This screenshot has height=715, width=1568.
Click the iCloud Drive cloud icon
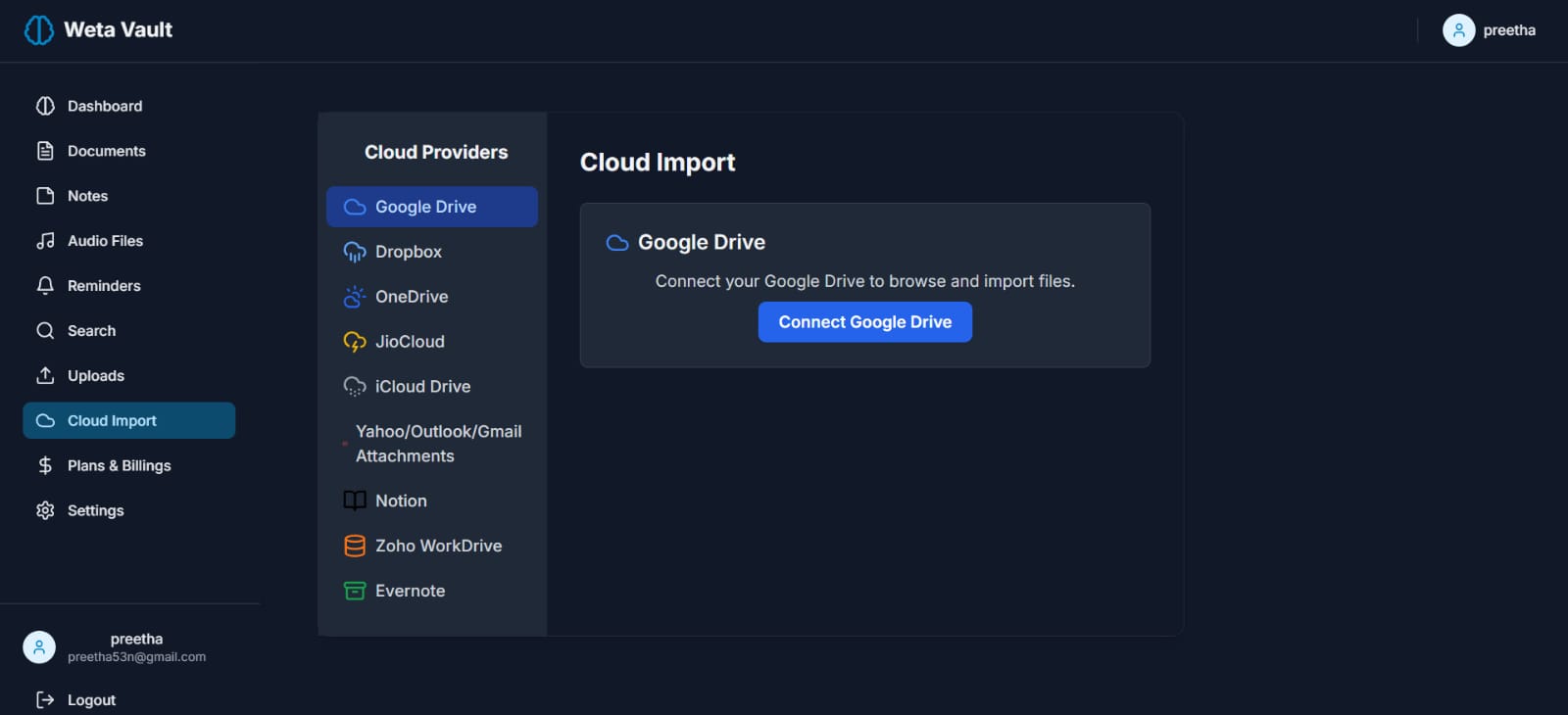point(355,387)
